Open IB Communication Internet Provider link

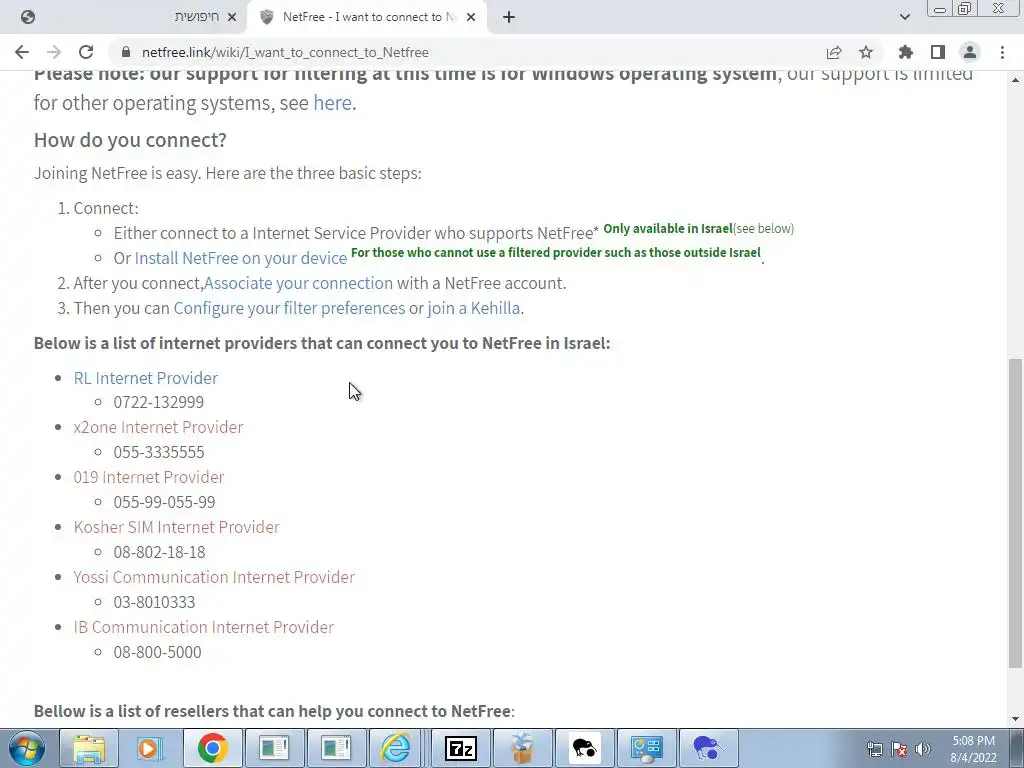click(204, 627)
